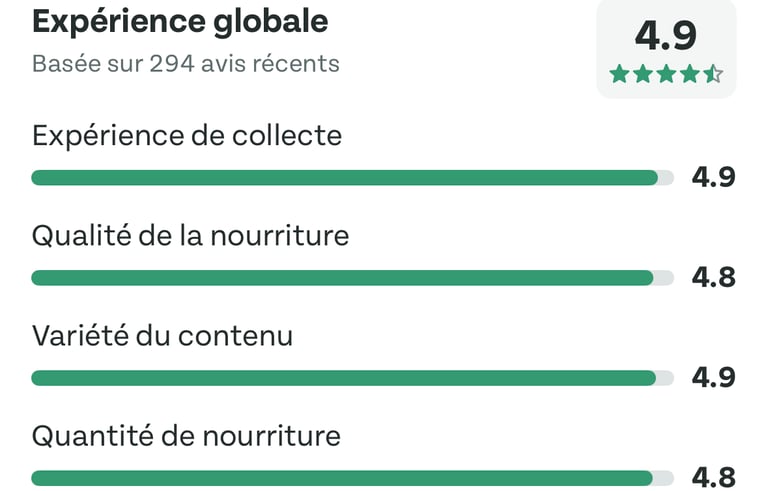Open the "Basée sur 294 avis récents" text

[186, 64]
